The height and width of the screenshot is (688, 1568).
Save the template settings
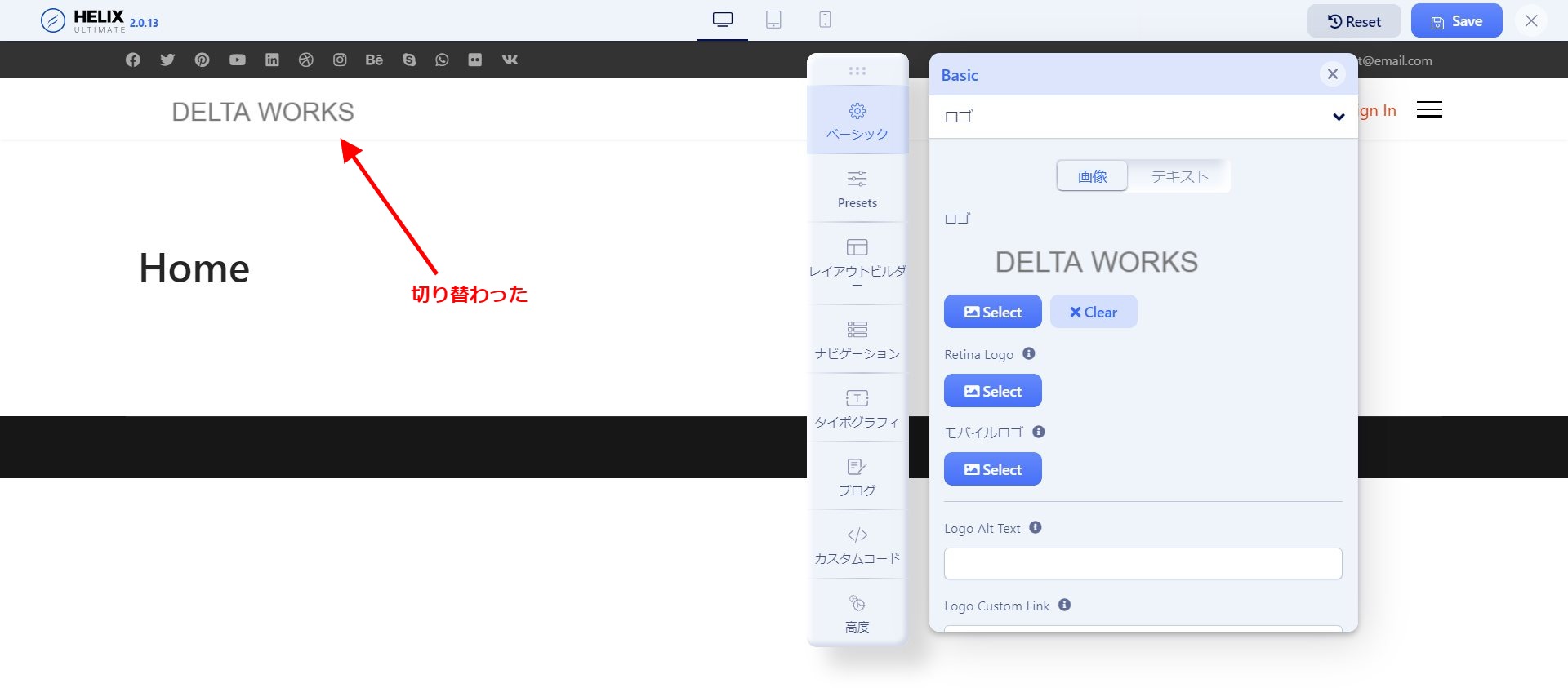1456,21
